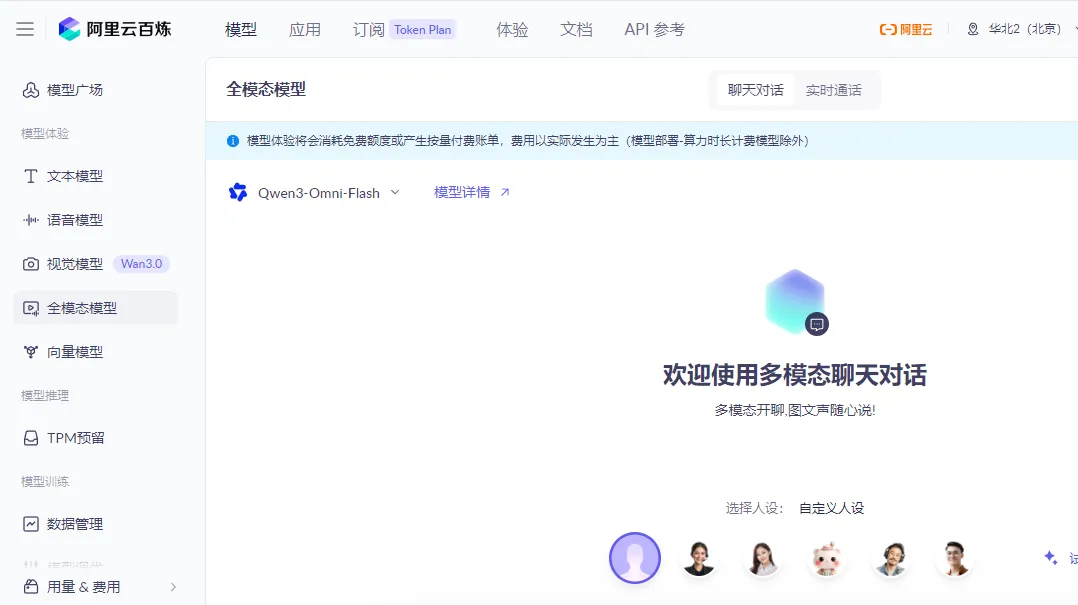Click the hexagon chat logo
The height and width of the screenshot is (605, 1078).
[795, 302]
